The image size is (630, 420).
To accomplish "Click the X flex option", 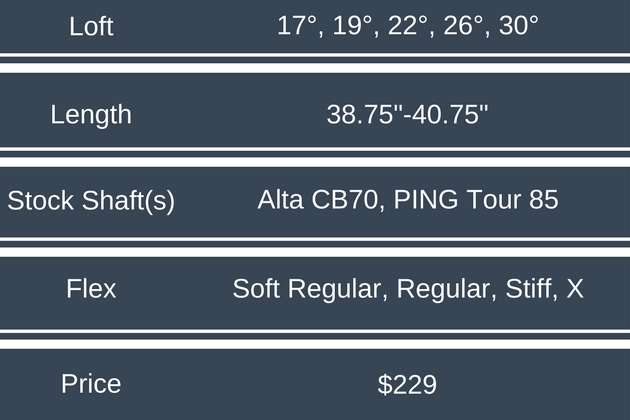I will 575,290.
